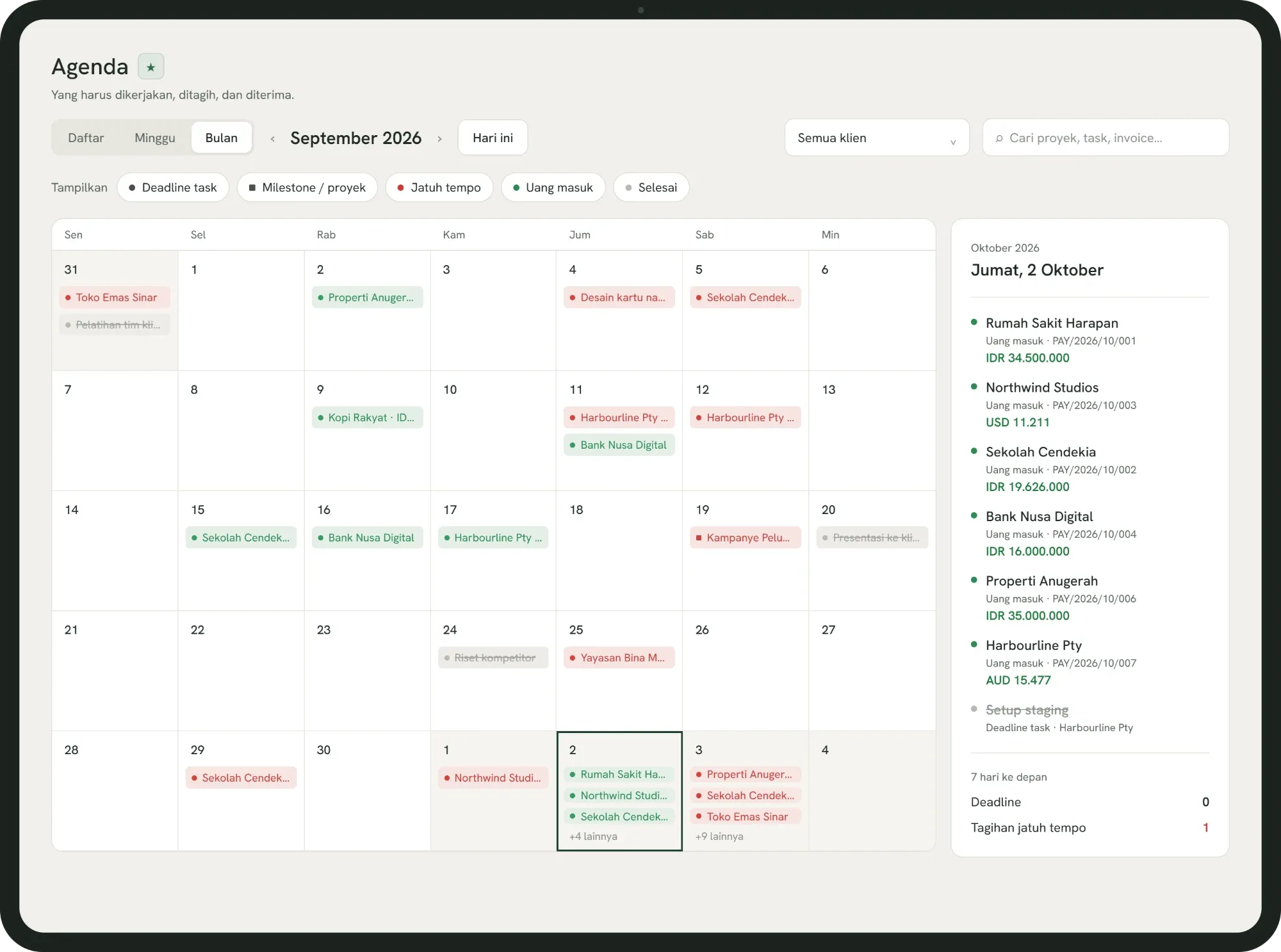Open Toko Emas Sinar event on the 31st

click(115, 297)
